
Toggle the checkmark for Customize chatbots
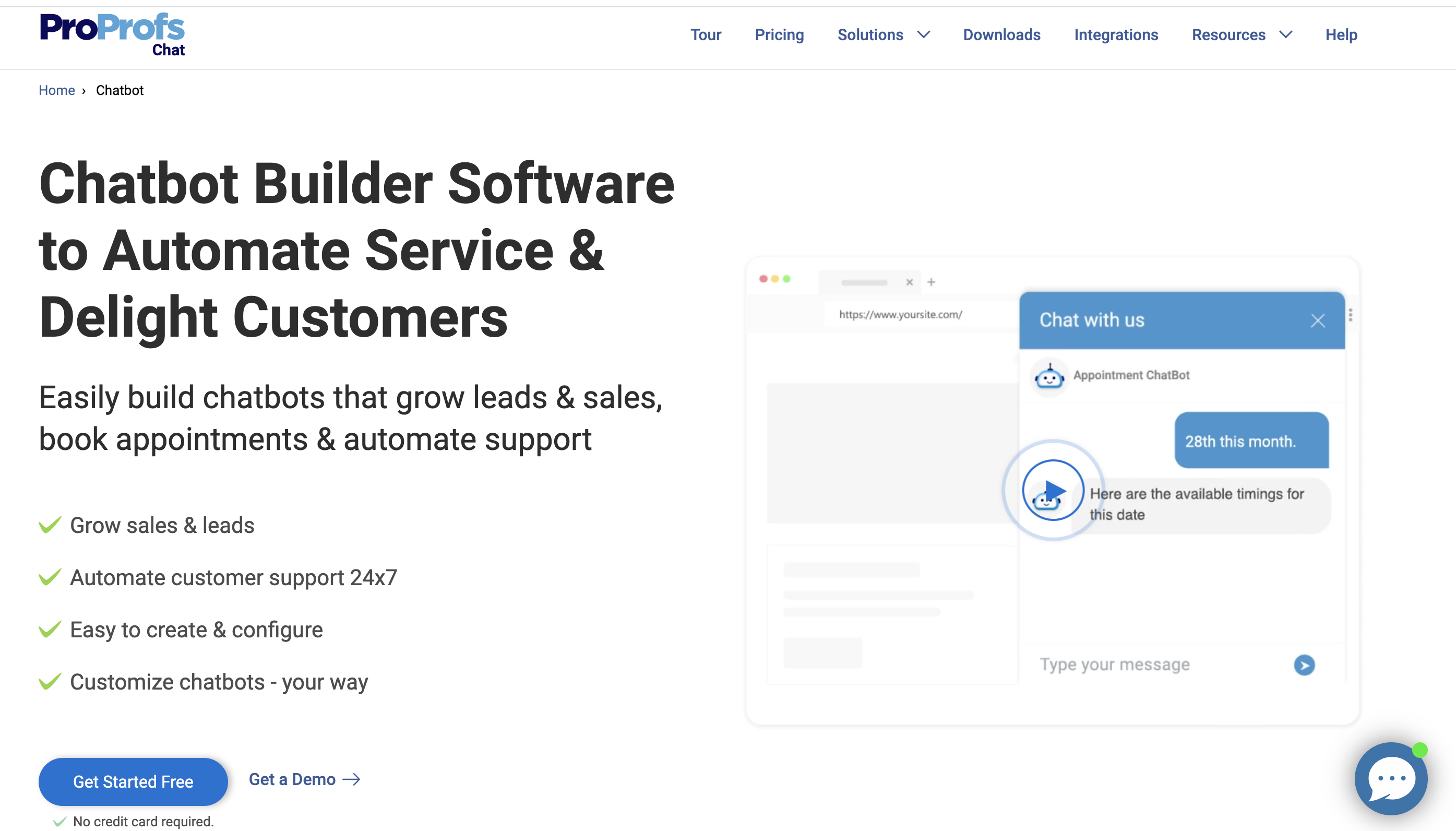click(47, 681)
